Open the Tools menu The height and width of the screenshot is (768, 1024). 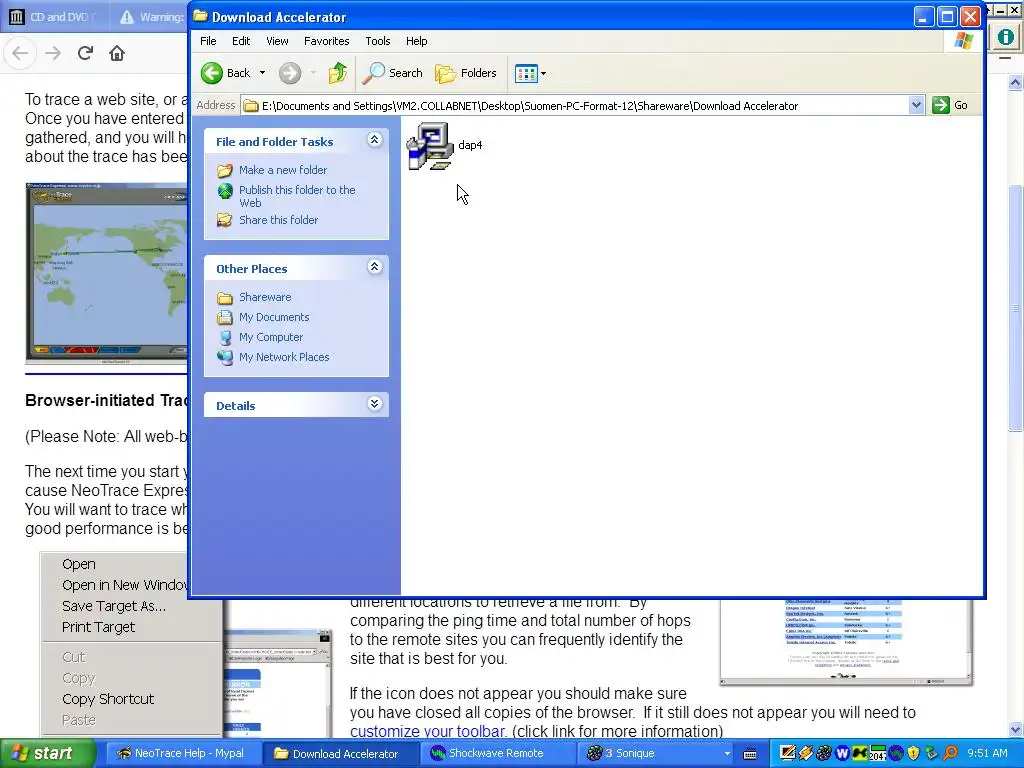click(x=377, y=41)
